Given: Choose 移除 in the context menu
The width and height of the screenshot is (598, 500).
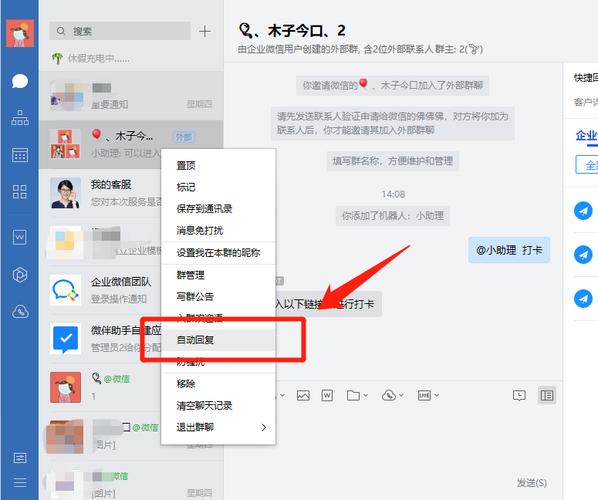Looking at the screenshot, I should pos(218,384).
